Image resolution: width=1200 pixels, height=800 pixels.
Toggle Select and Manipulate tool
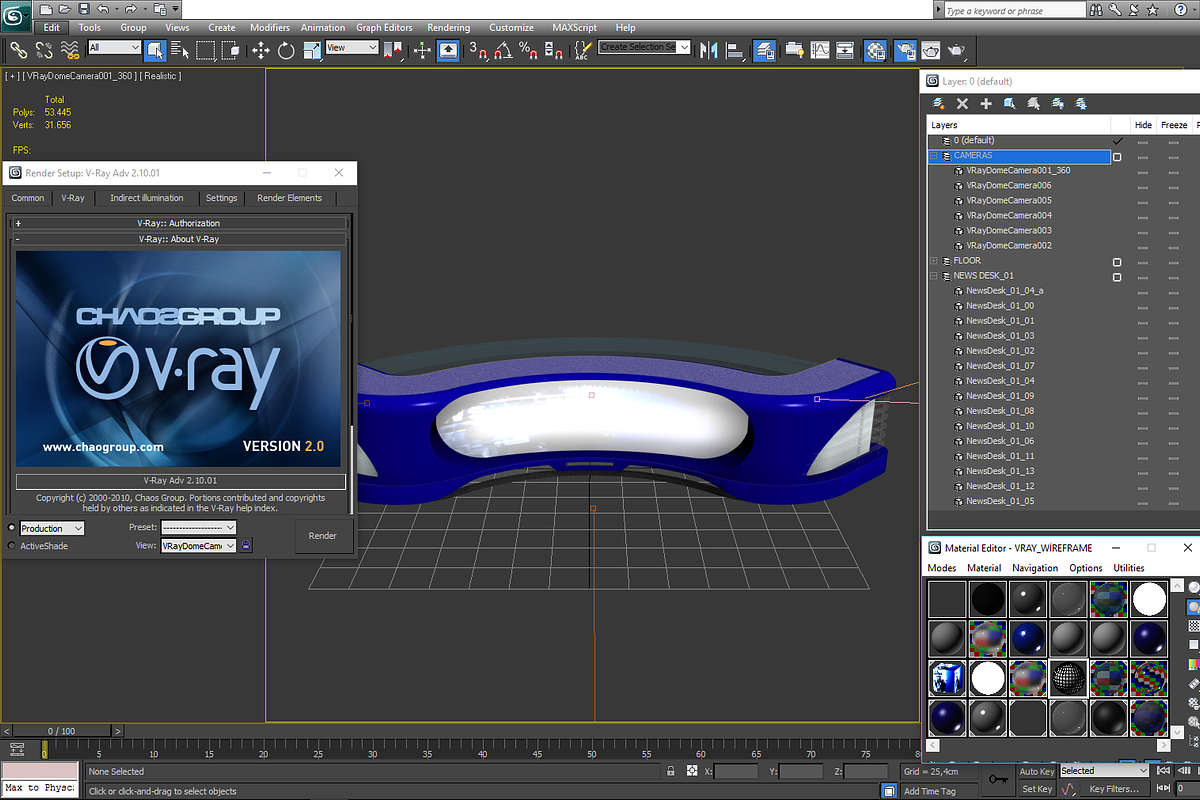(x=422, y=49)
